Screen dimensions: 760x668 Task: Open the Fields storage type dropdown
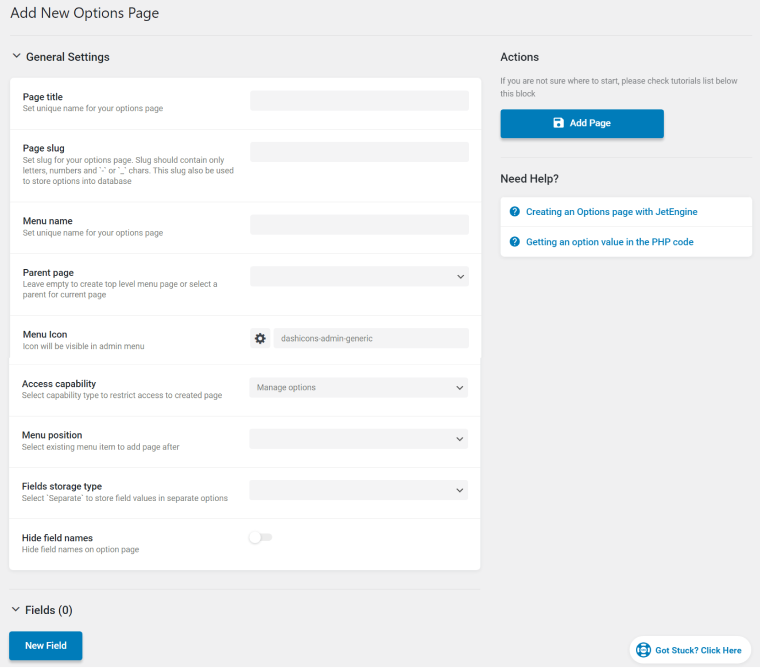click(359, 490)
